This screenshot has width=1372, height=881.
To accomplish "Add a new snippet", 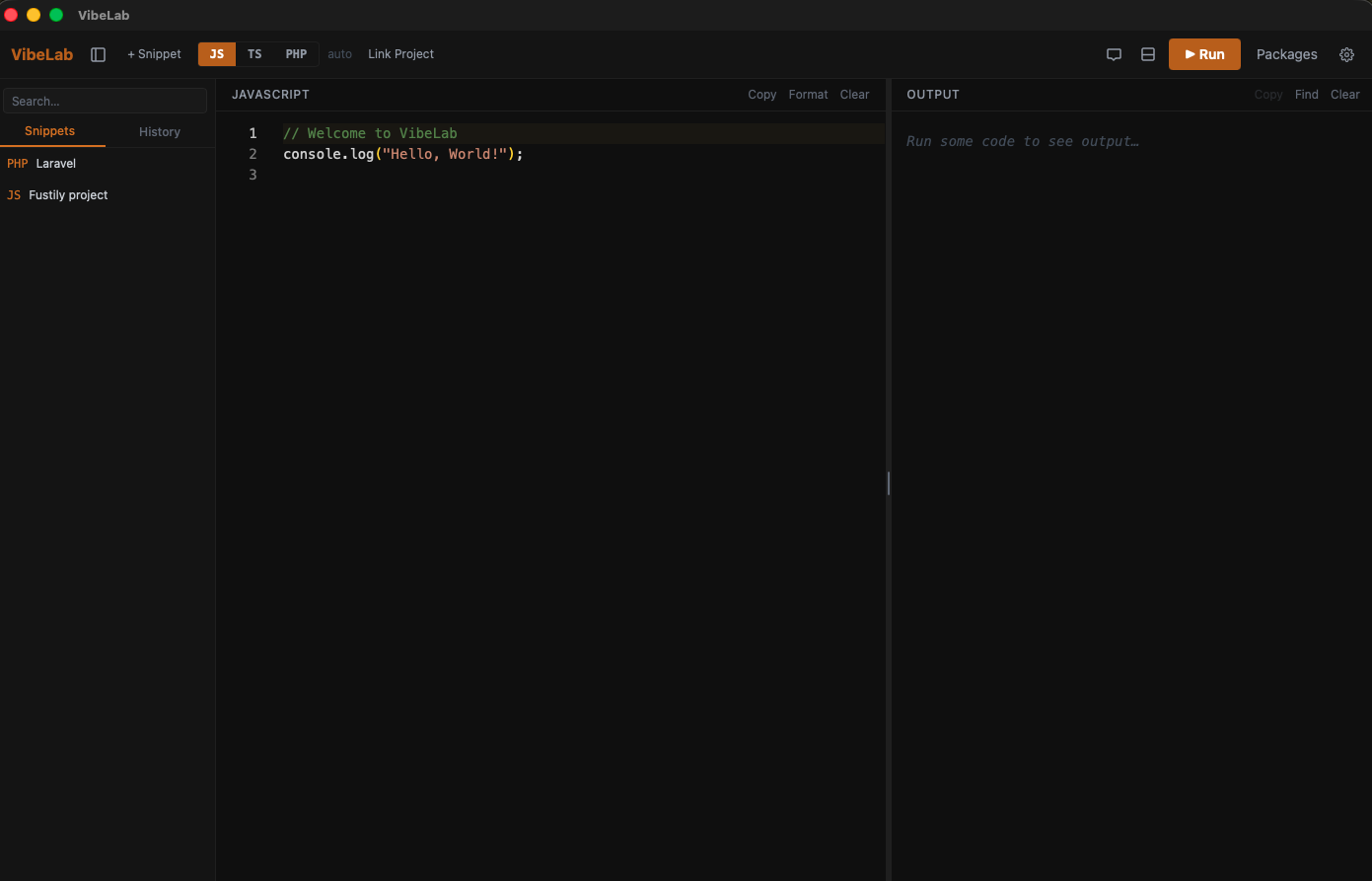I will (155, 54).
